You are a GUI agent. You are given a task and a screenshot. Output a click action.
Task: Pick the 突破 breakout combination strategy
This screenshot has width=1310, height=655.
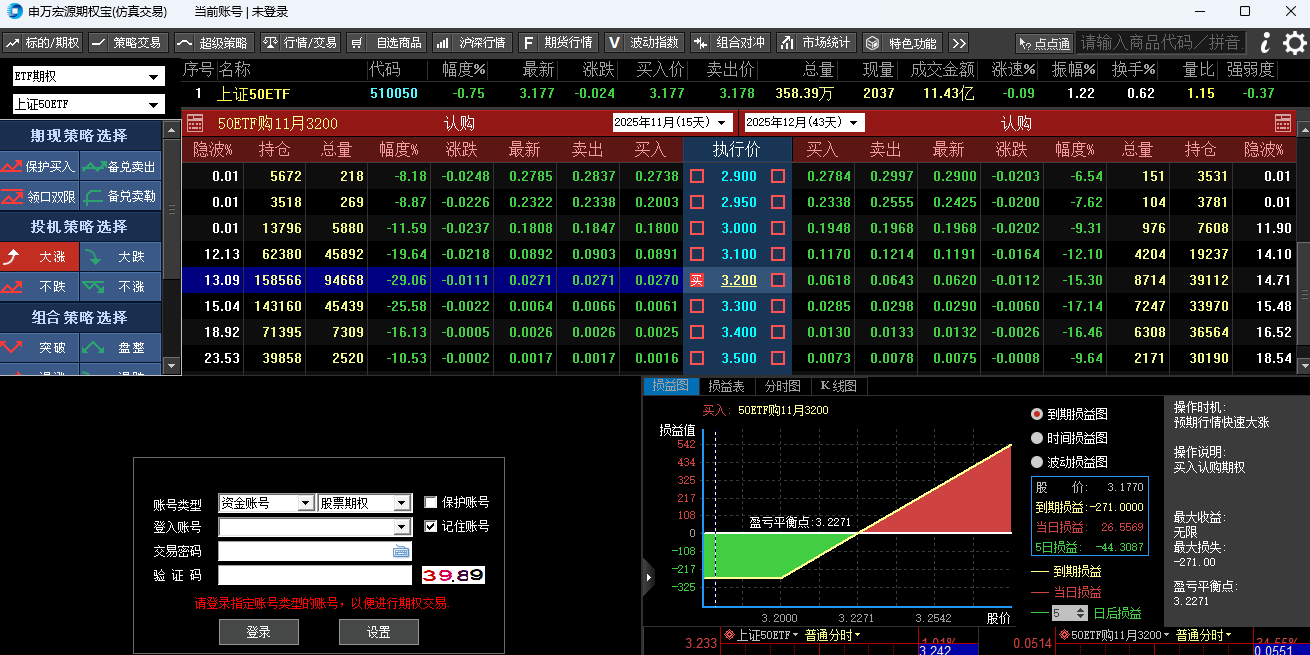pos(40,348)
